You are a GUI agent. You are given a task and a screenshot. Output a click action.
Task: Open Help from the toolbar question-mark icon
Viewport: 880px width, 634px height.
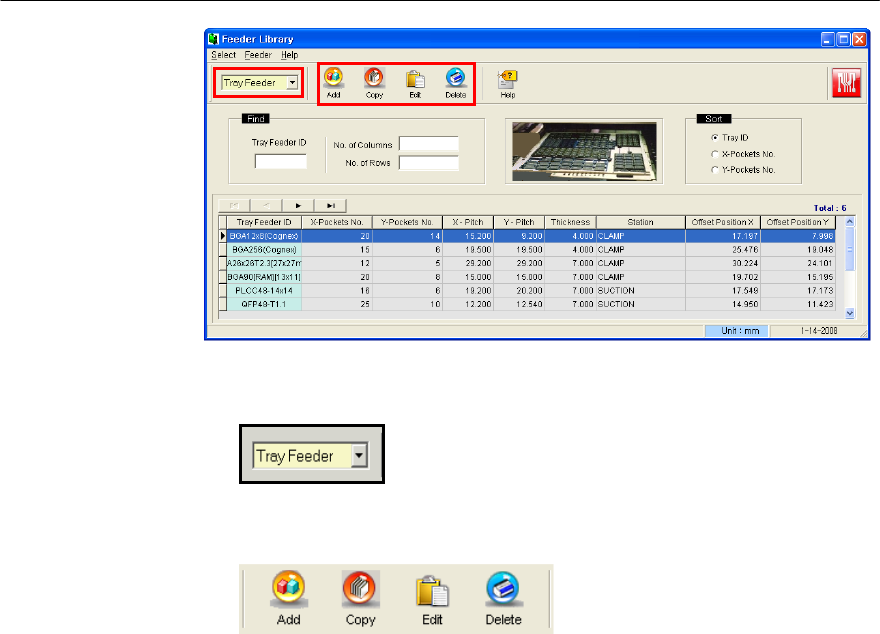pos(507,79)
